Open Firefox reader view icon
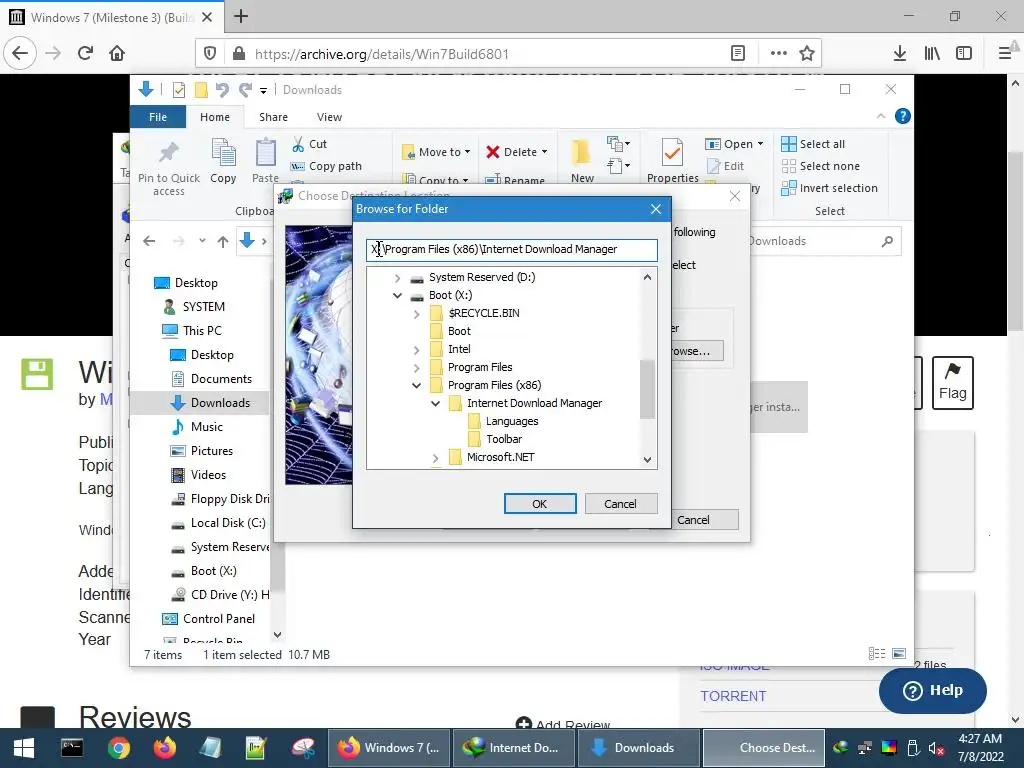The height and width of the screenshot is (768, 1024). click(x=738, y=54)
